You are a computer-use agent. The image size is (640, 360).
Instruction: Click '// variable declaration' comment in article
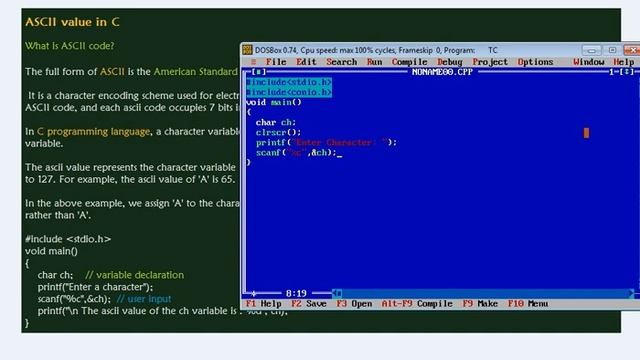[x=135, y=275]
